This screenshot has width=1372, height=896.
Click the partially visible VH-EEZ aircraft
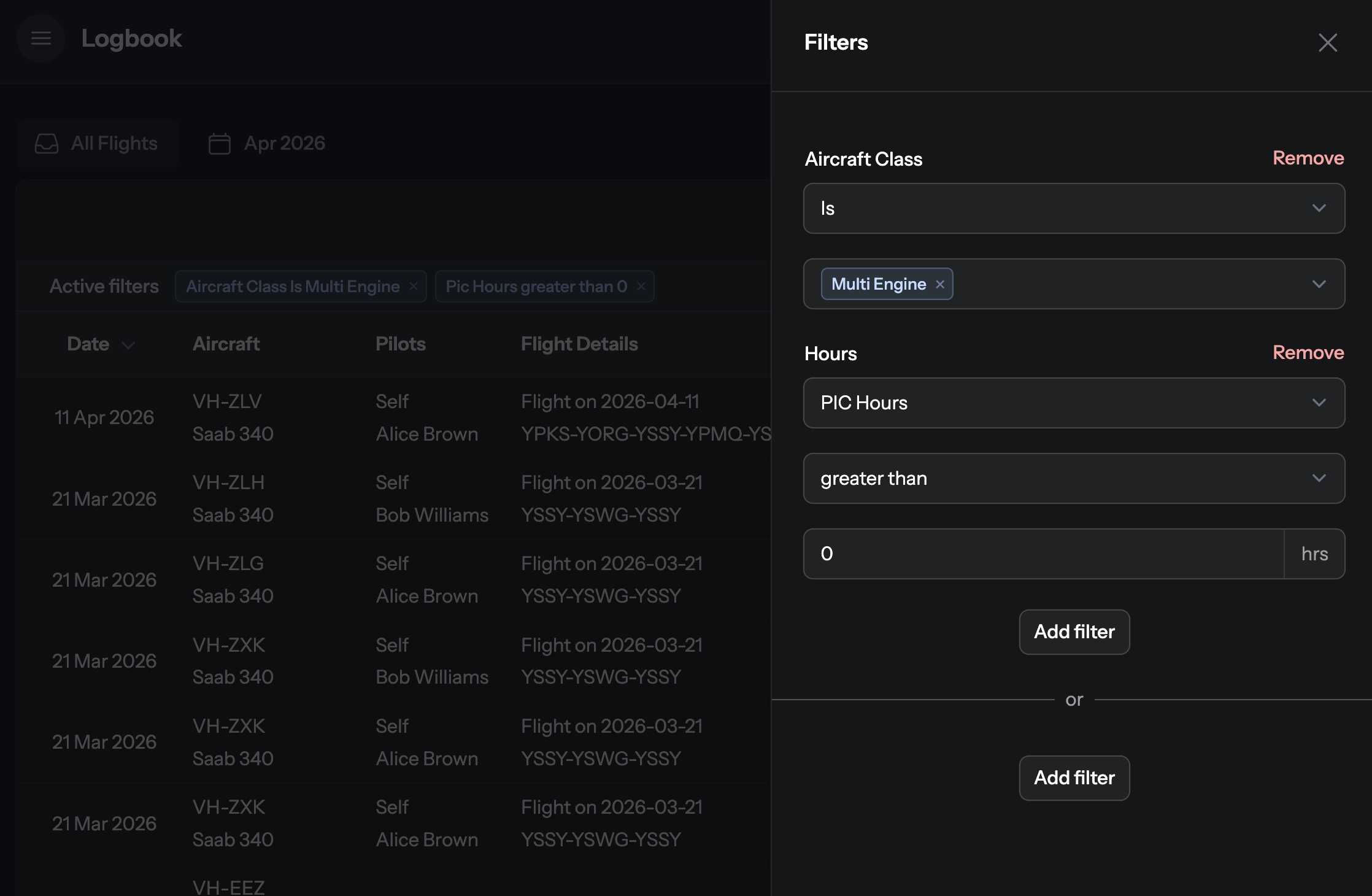click(x=228, y=887)
